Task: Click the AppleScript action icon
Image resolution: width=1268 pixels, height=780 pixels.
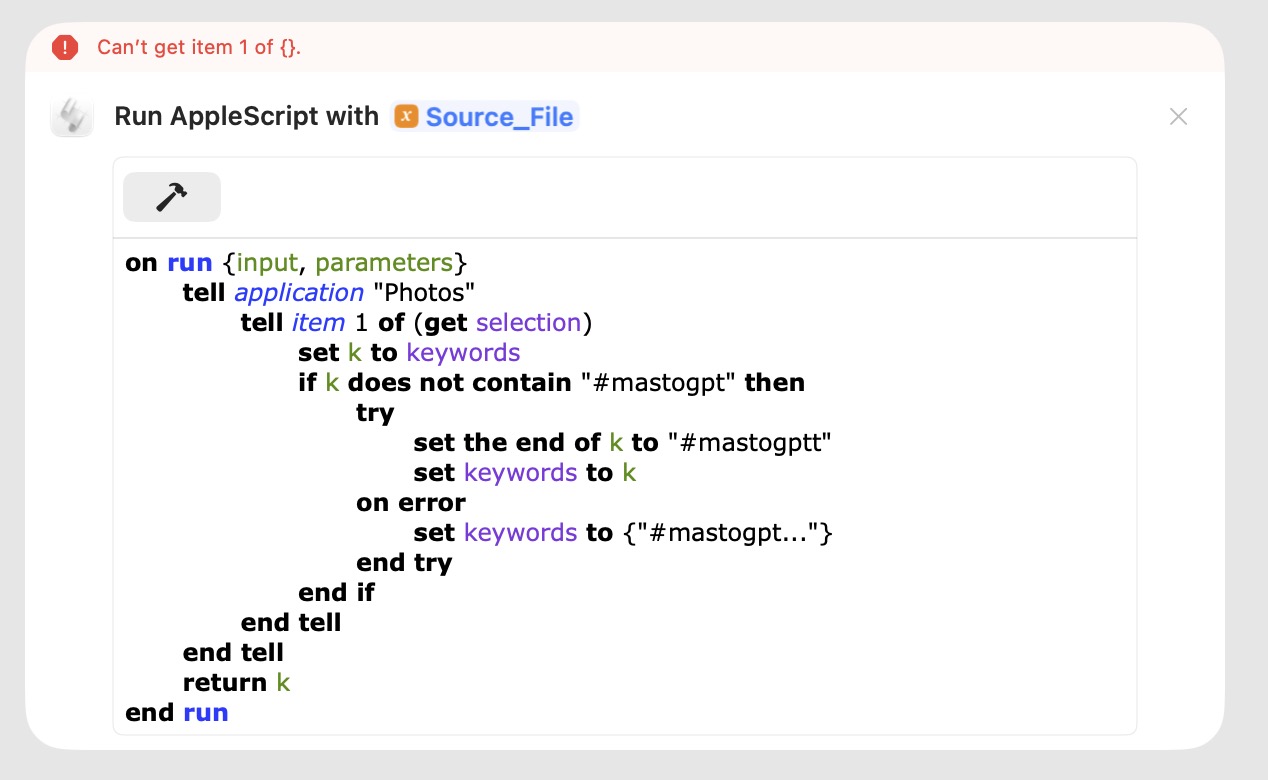Action: point(72,117)
